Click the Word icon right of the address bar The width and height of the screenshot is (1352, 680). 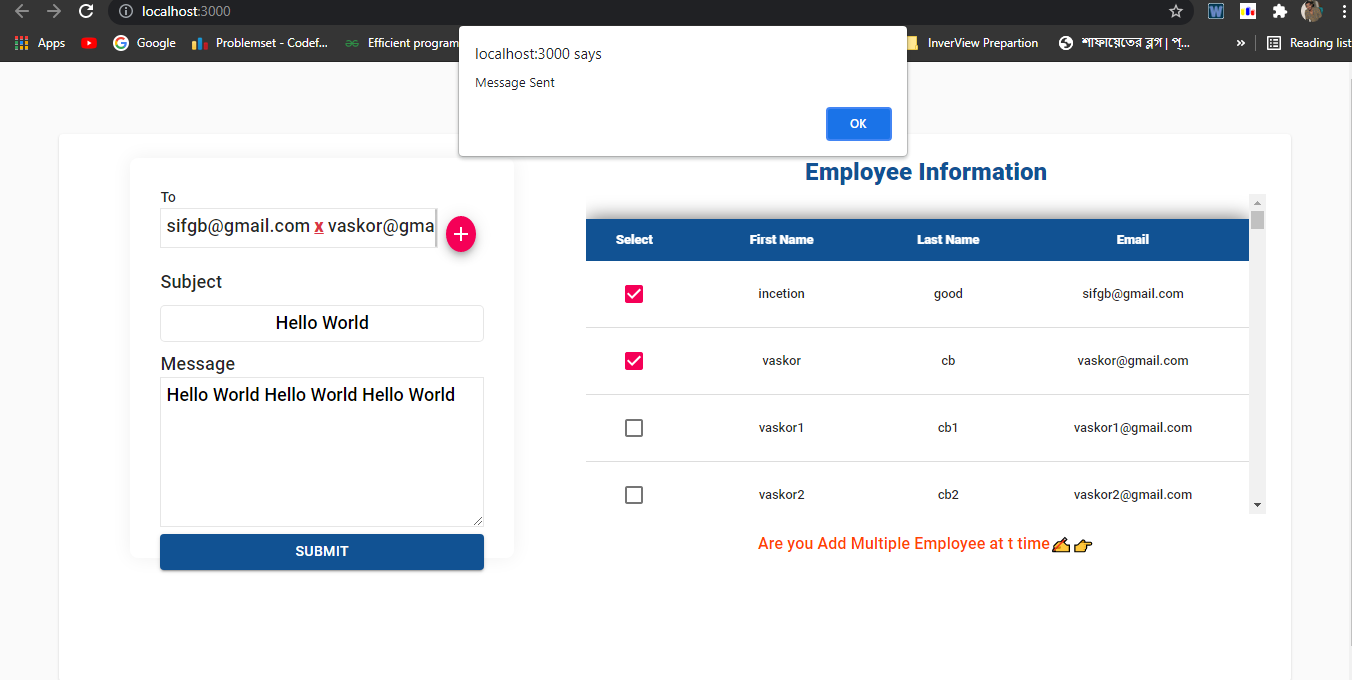[x=1215, y=12]
